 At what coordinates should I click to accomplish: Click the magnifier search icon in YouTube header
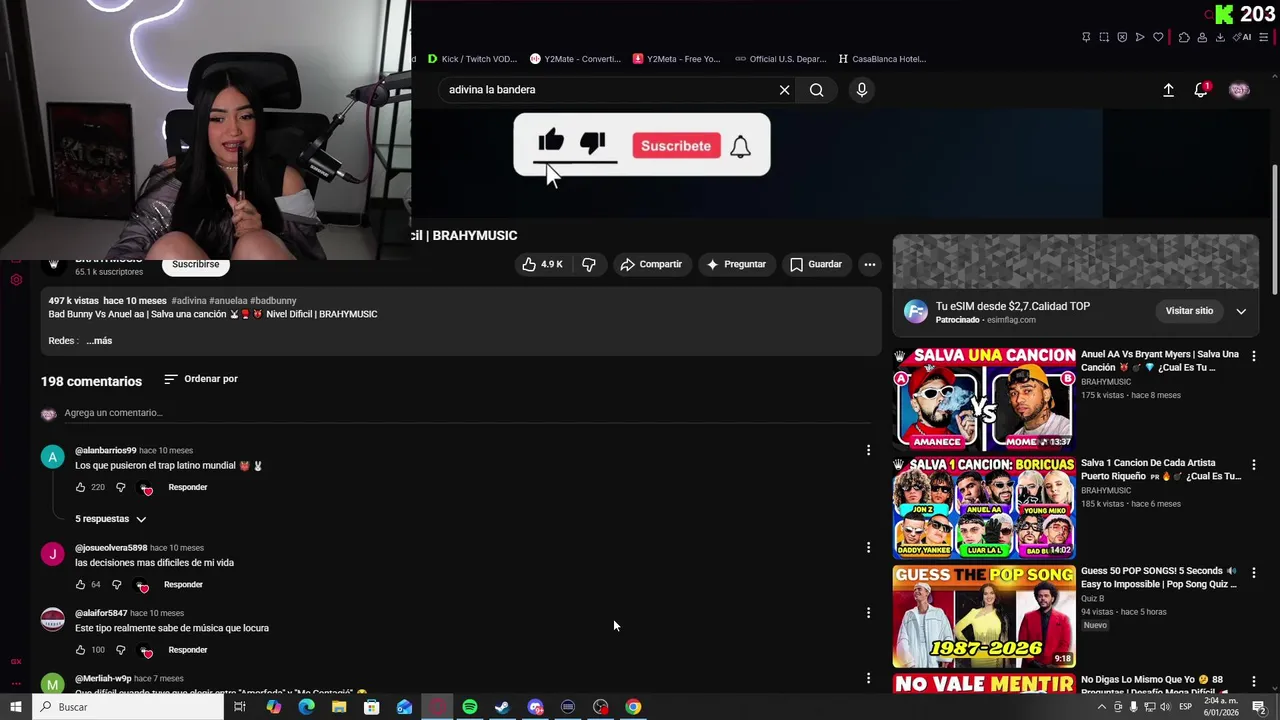(x=817, y=90)
